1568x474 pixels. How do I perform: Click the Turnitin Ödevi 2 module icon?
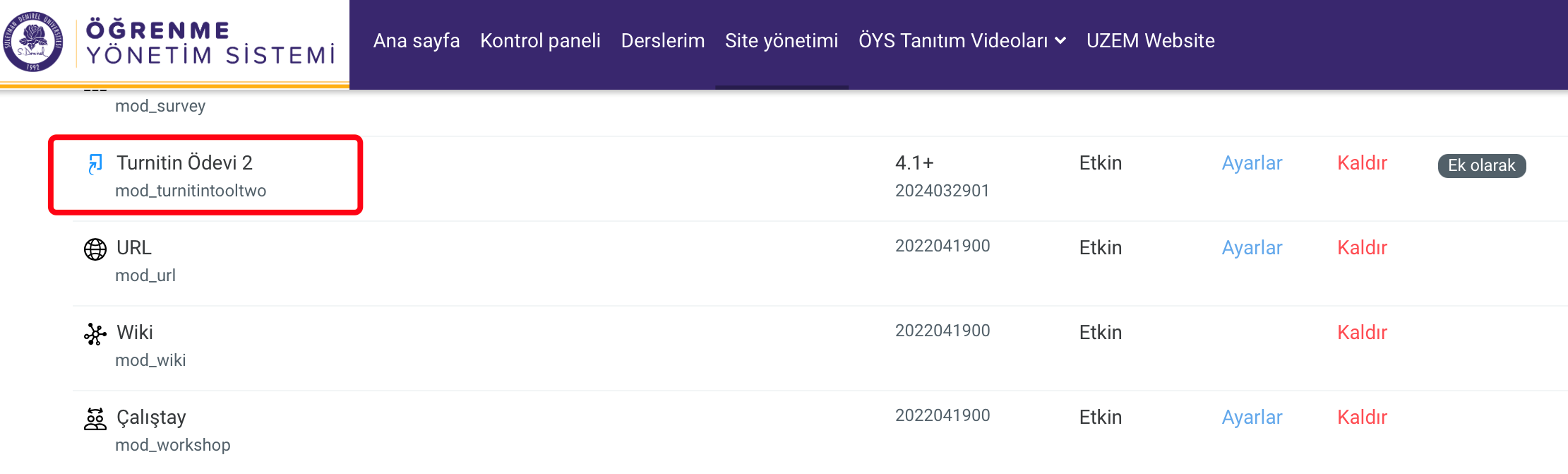pyautogui.click(x=95, y=164)
